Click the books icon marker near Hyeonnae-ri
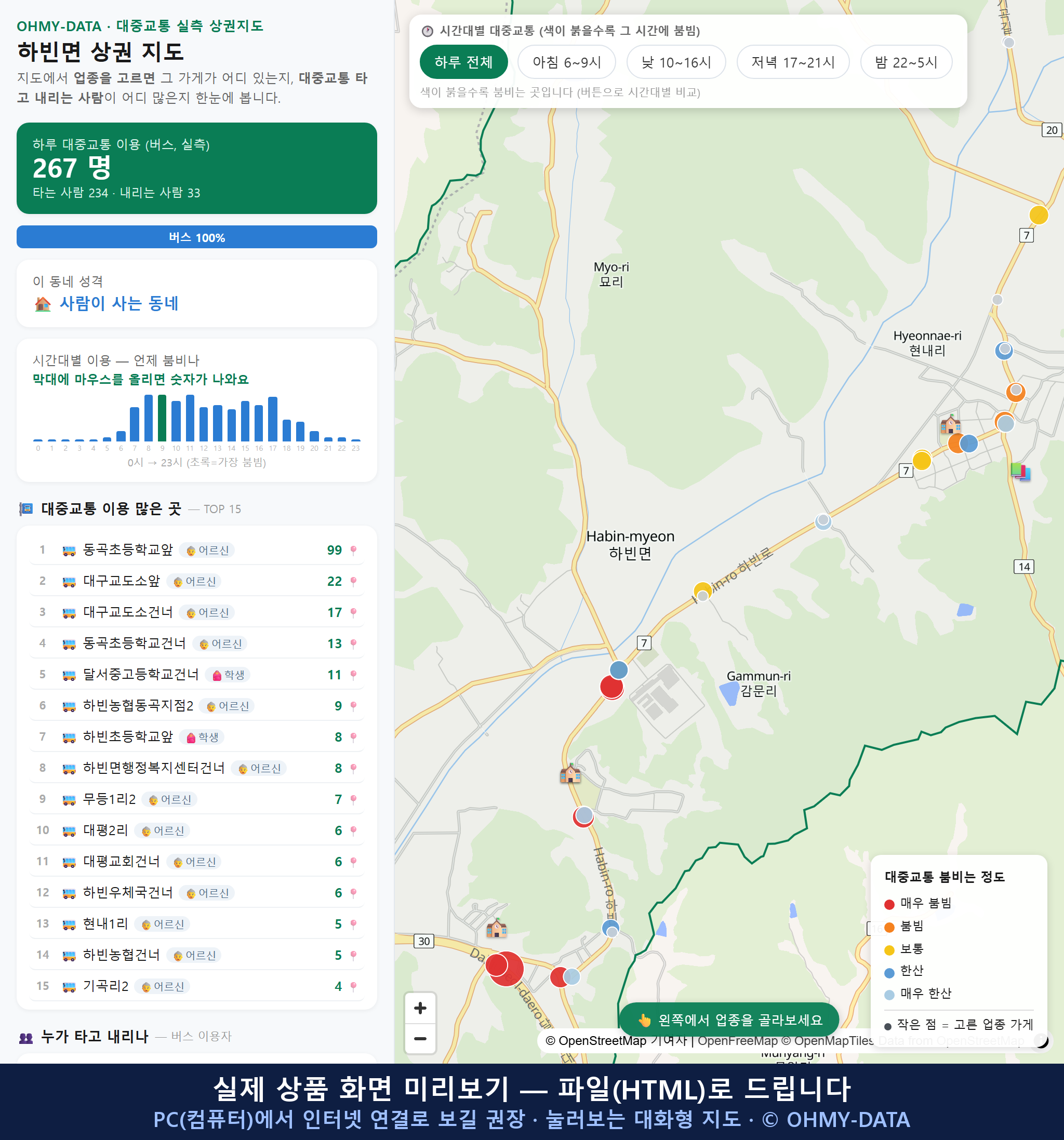This screenshot has height=1140, width=1064. (1020, 472)
